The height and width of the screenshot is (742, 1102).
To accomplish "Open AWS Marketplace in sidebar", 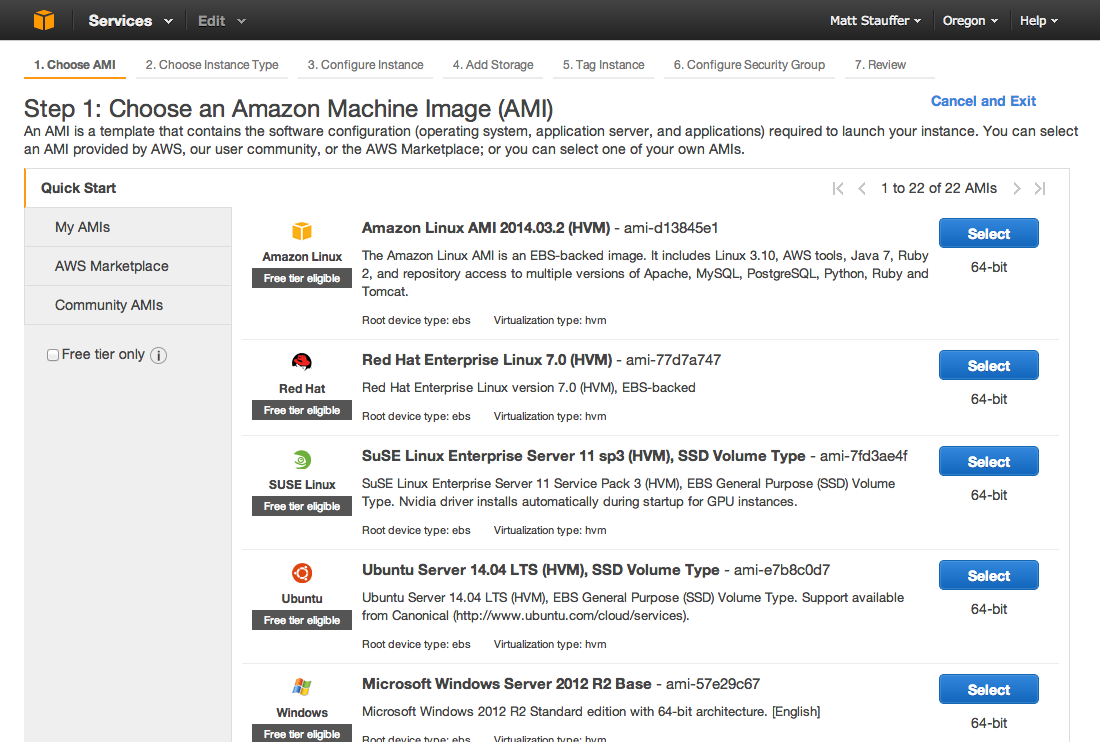I will coord(128,266).
